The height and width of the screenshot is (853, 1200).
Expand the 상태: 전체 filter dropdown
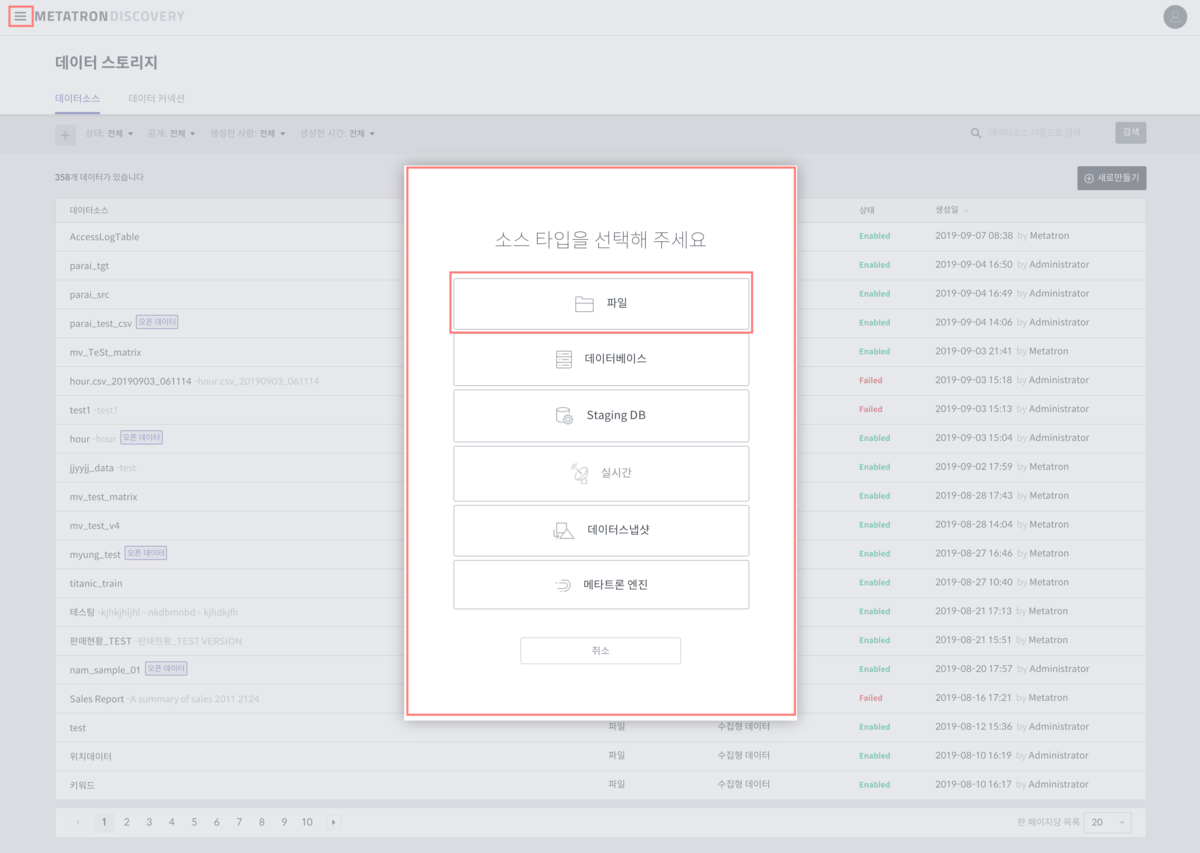tap(110, 134)
